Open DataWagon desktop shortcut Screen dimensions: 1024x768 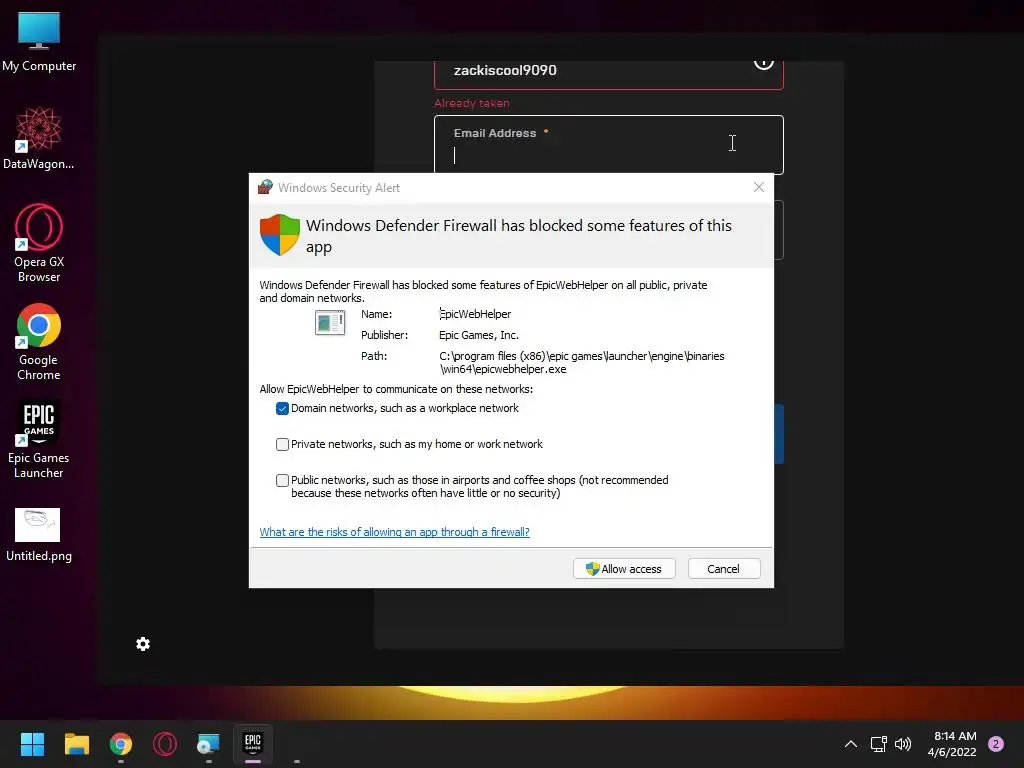(39, 138)
